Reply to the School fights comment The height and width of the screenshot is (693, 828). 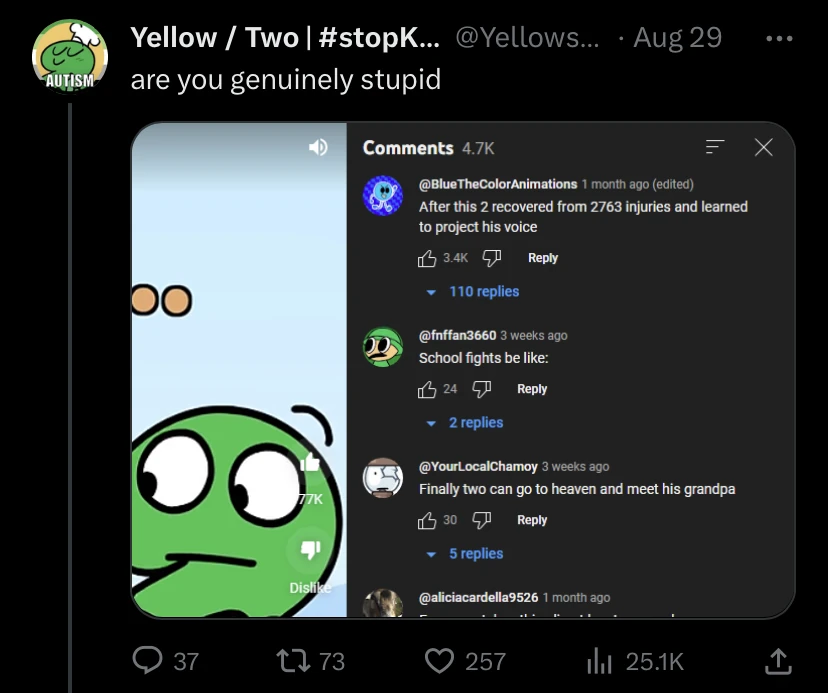(532, 389)
